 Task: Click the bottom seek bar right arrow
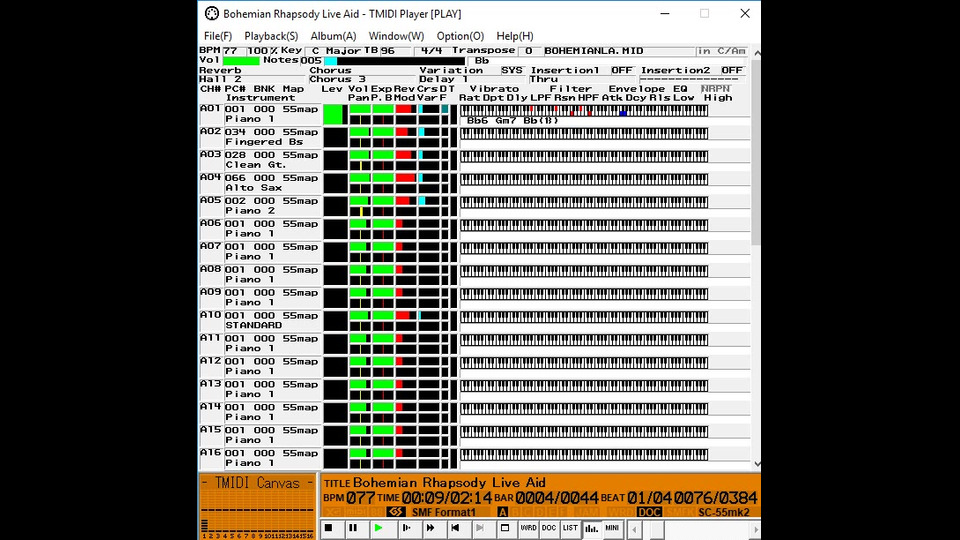tap(756, 529)
